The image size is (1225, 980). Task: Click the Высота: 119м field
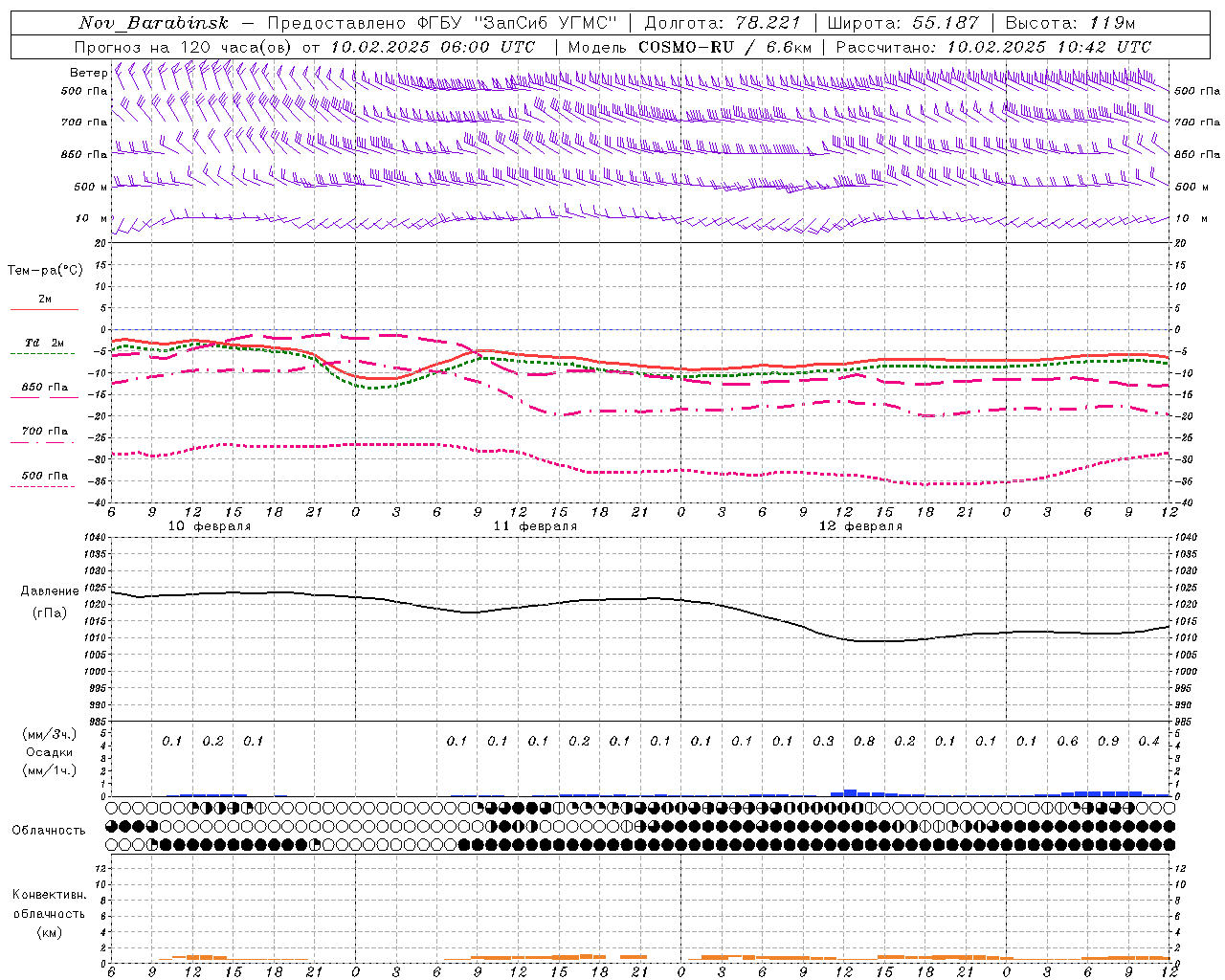[1070, 24]
